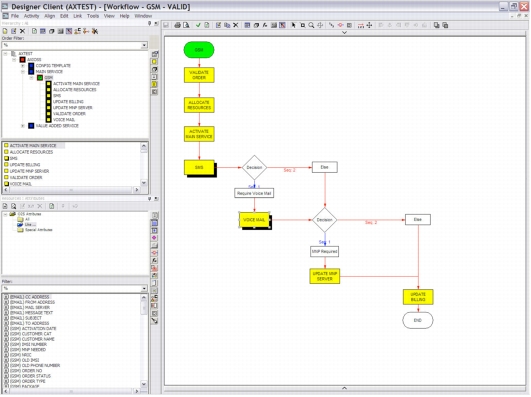Image resolution: width=531 pixels, height=397 pixels.
Task: Click the green checkmark validate icon
Action: point(198,25)
